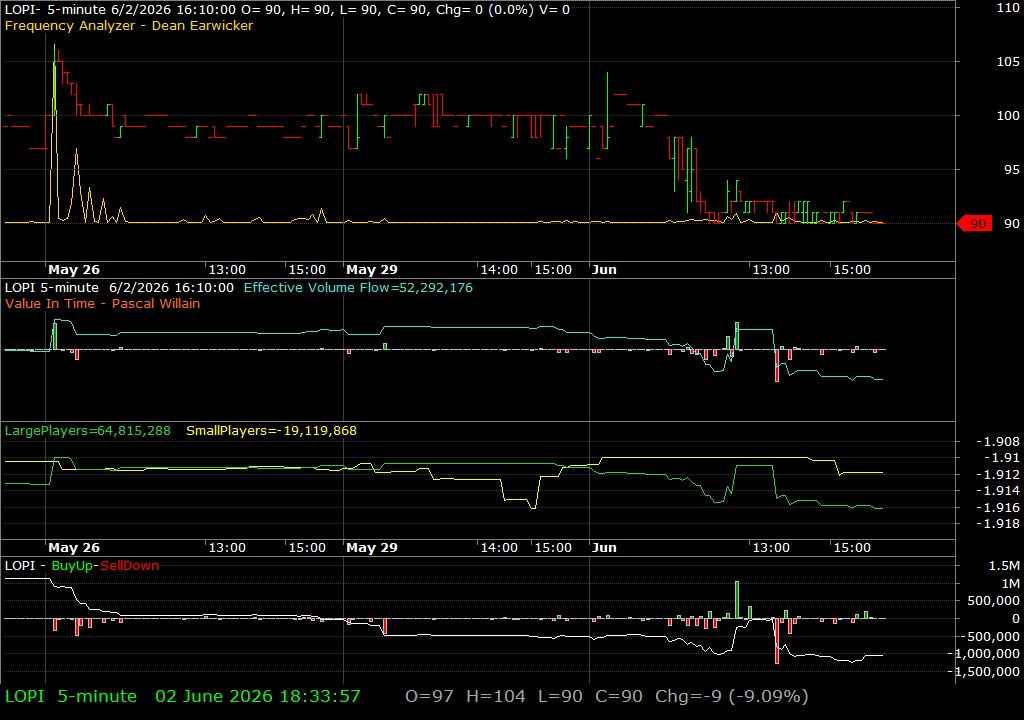Screen dimensions: 1024x720
Task: Click the -1.914 scale value
Action: (x=997, y=491)
